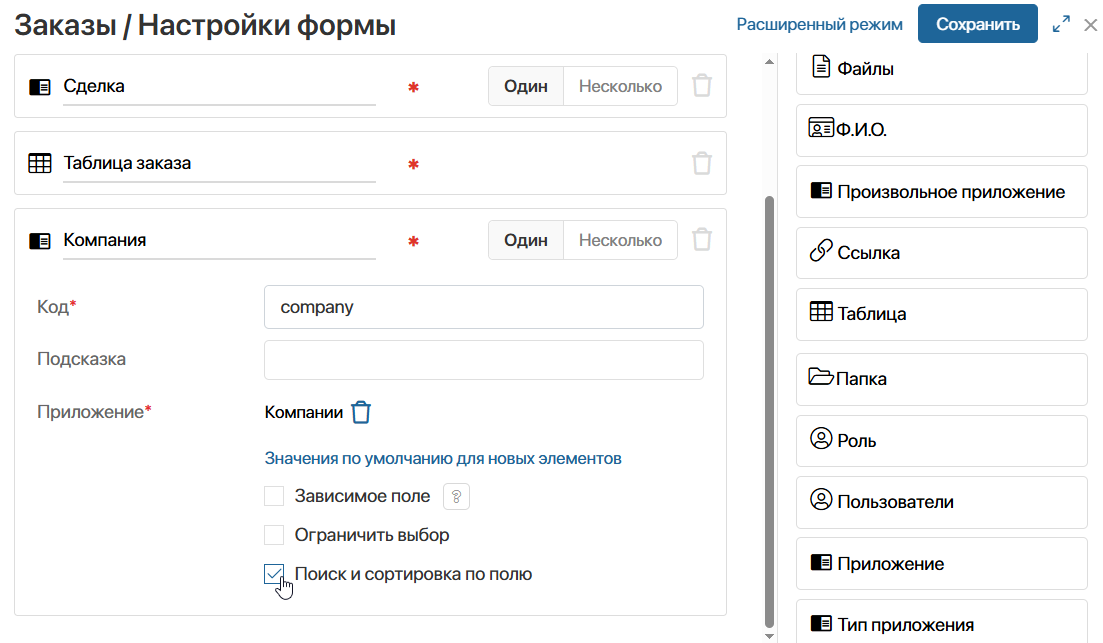Delete the Таблица заказа field with trash icon
Screen dimensions: 1103x643
(702, 163)
